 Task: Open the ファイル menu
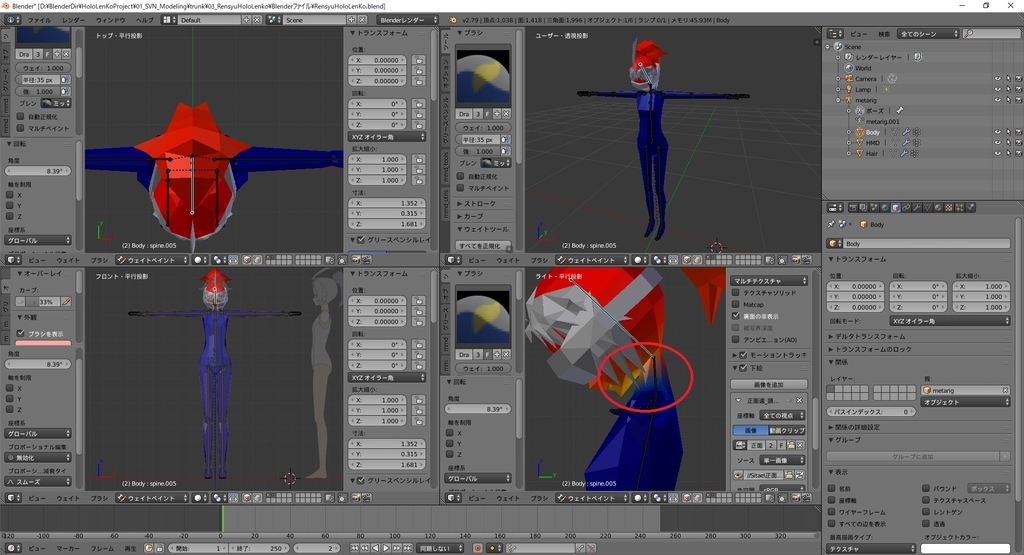coord(39,20)
